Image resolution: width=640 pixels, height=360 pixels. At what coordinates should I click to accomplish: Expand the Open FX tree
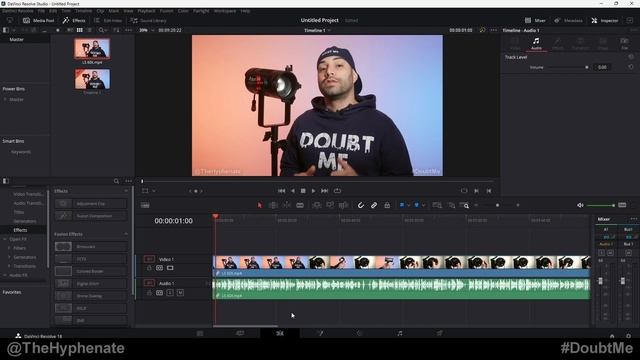tap(5, 239)
